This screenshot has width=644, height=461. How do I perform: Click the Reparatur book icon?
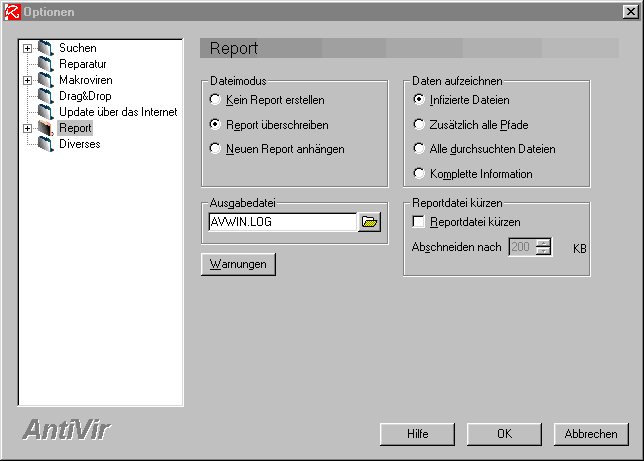[x=45, y=64]
